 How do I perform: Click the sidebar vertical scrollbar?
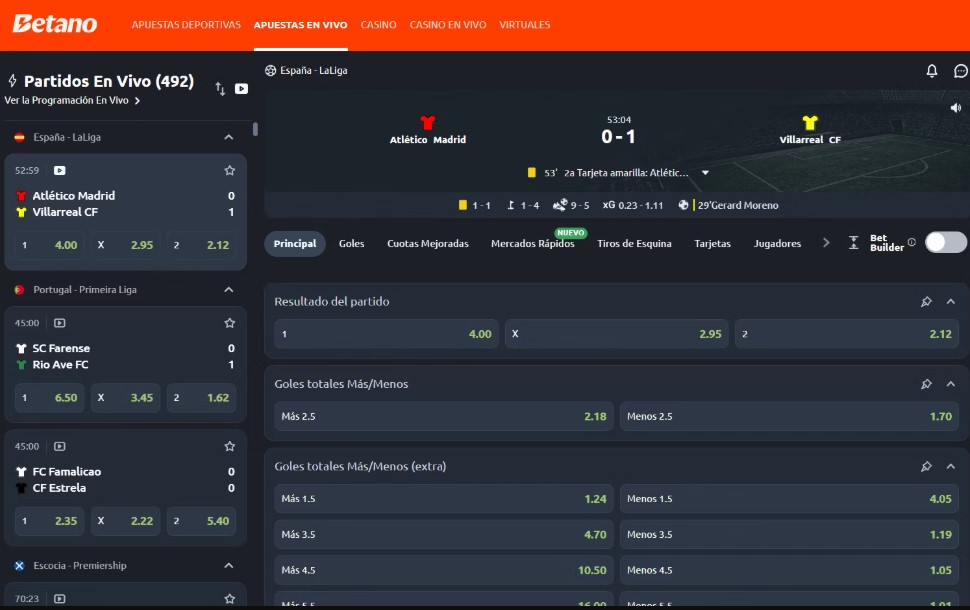pos(255,129)
